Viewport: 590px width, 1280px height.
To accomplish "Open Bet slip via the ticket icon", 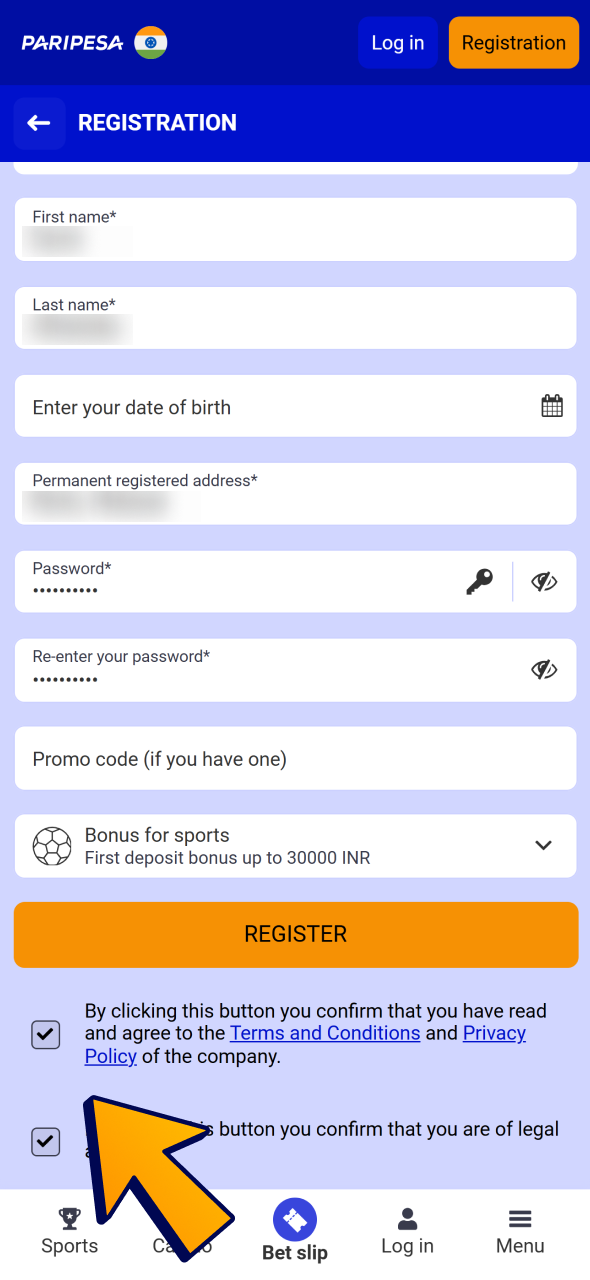I will pos(294,1220).
